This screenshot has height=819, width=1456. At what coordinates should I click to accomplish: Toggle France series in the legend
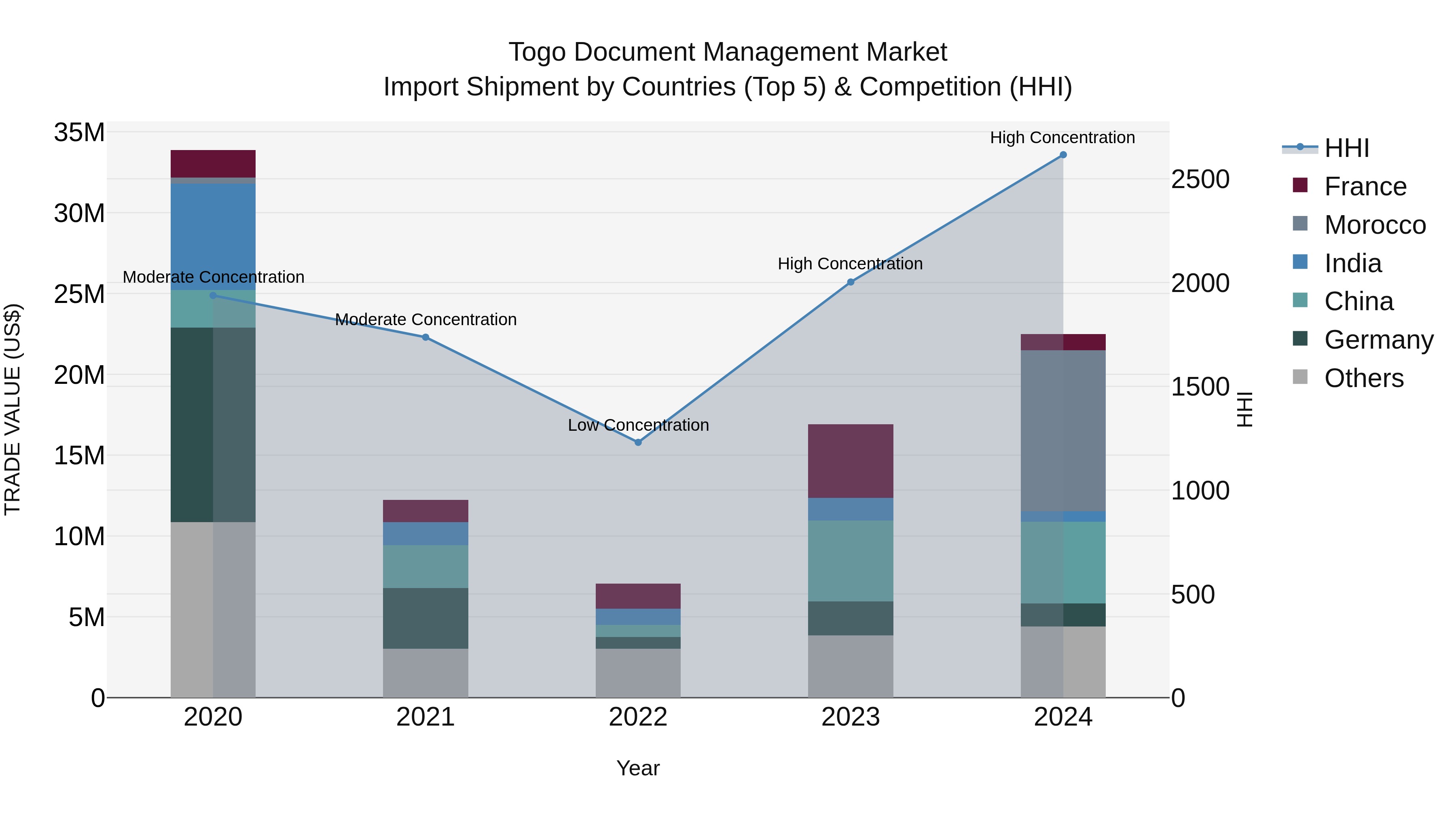click(x=1350, y=186)
